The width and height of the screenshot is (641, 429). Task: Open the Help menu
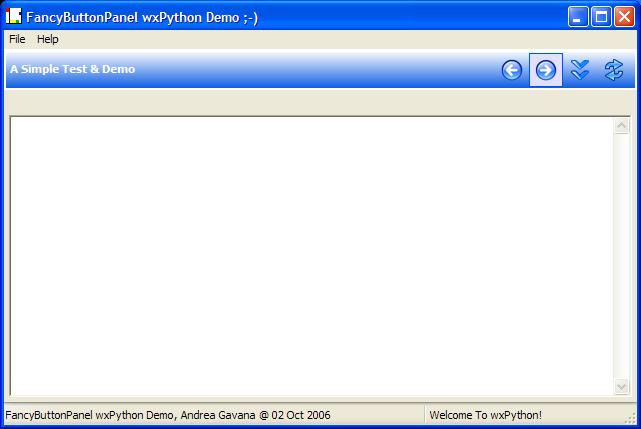(x=48, y=39)
